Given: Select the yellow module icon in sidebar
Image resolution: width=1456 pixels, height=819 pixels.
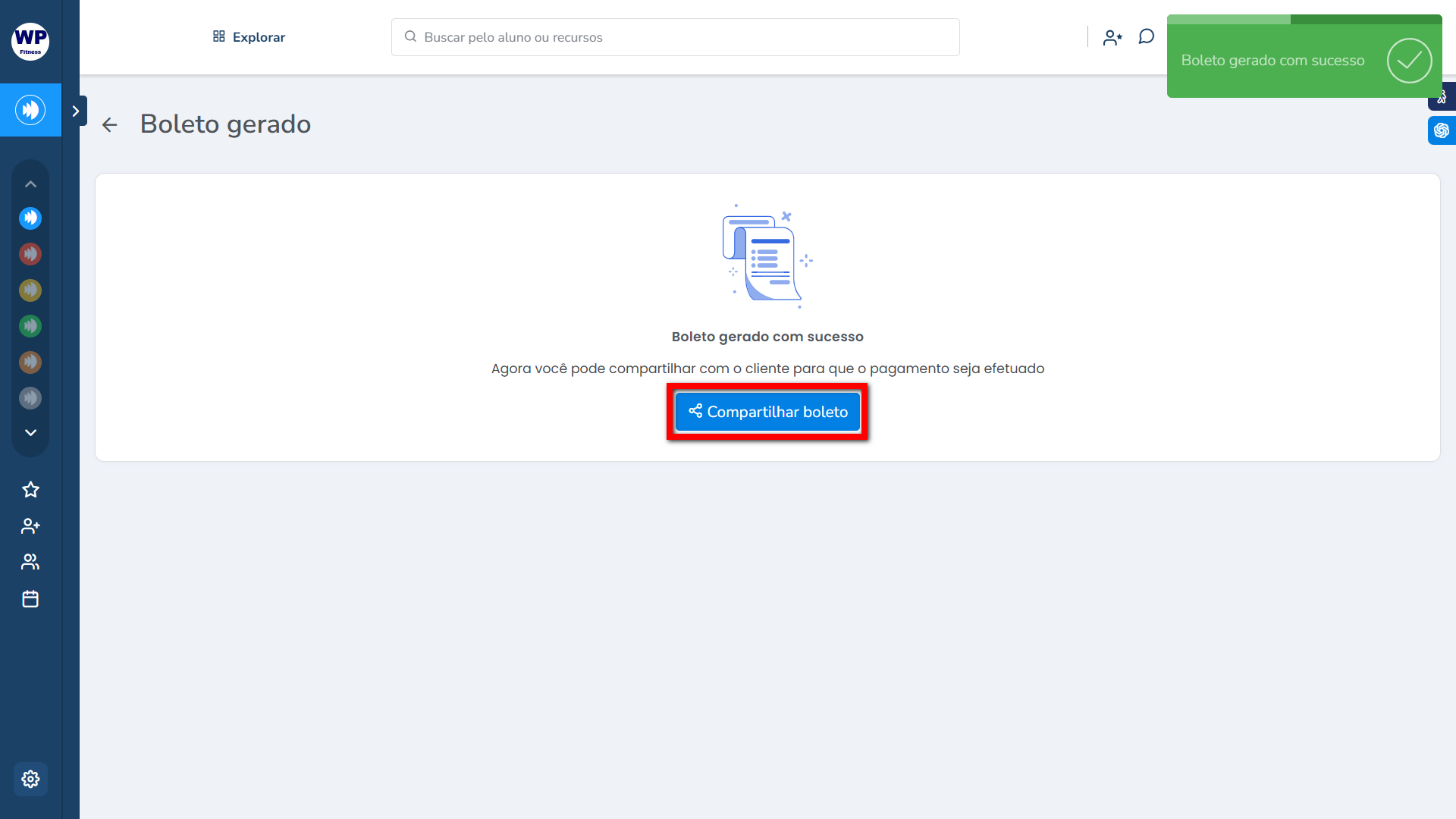Looking at the screenshot, I should 30,290.
